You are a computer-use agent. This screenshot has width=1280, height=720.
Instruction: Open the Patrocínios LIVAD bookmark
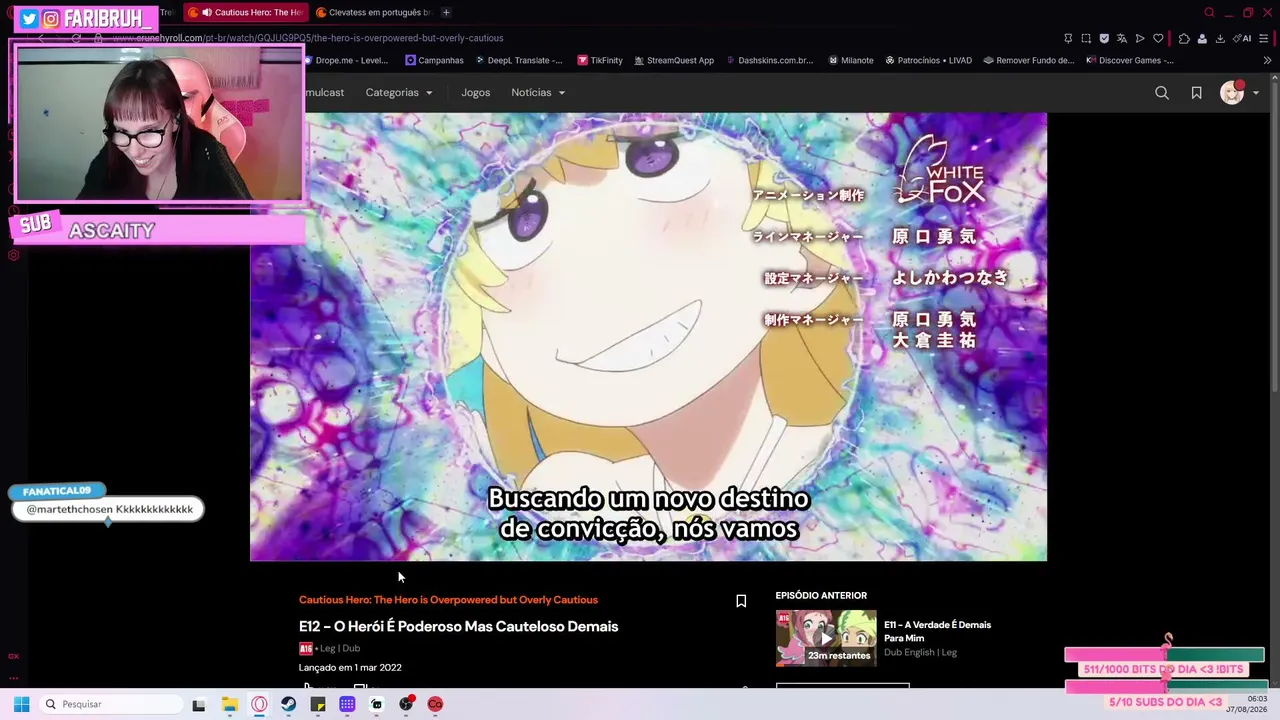(928, 60)
